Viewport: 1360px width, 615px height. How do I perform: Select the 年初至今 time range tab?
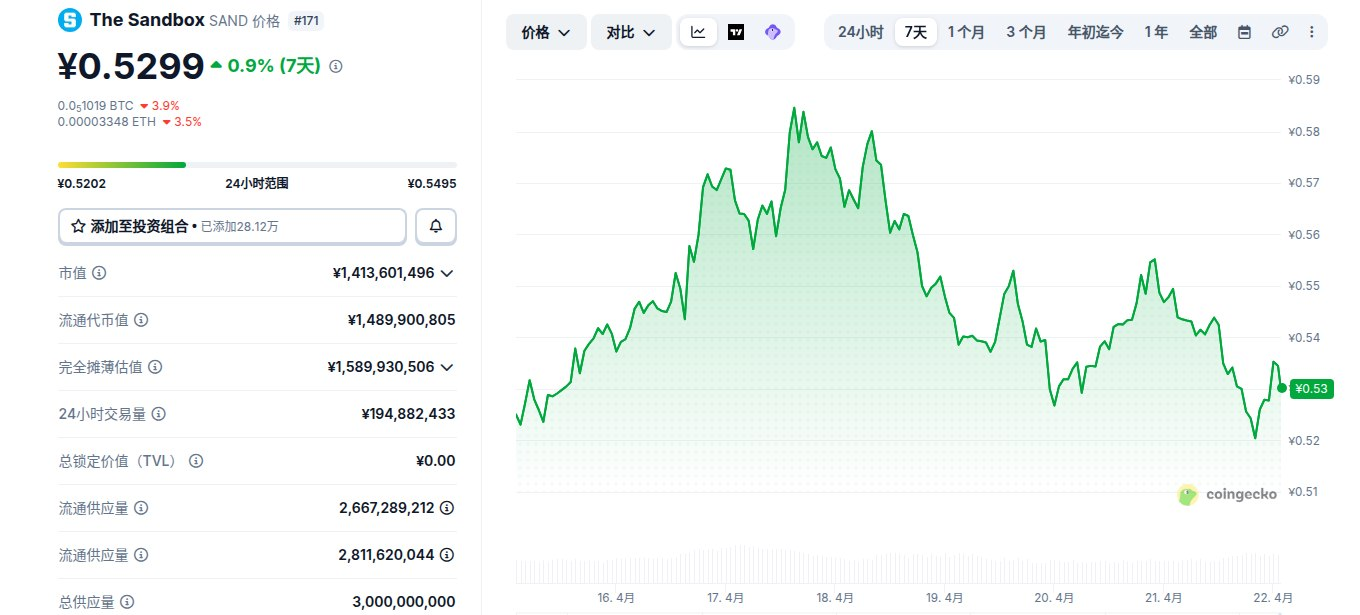pyautogui.click(x=1095, y=32)
